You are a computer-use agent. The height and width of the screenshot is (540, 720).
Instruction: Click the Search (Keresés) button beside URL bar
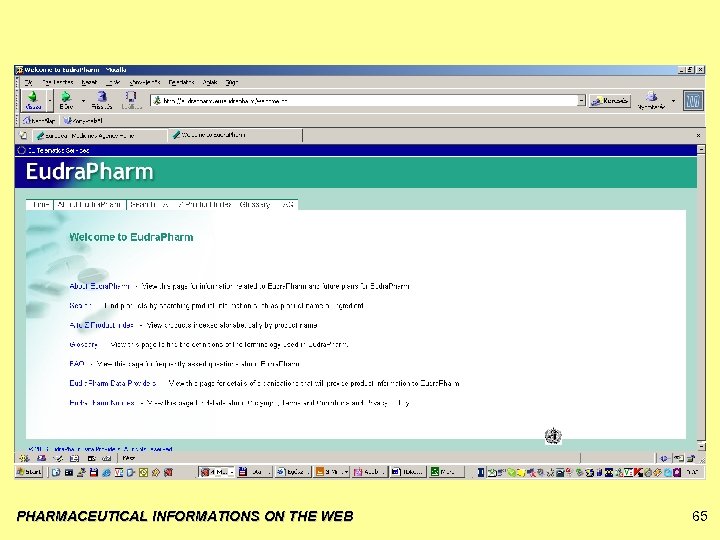(x=610, y=101)
